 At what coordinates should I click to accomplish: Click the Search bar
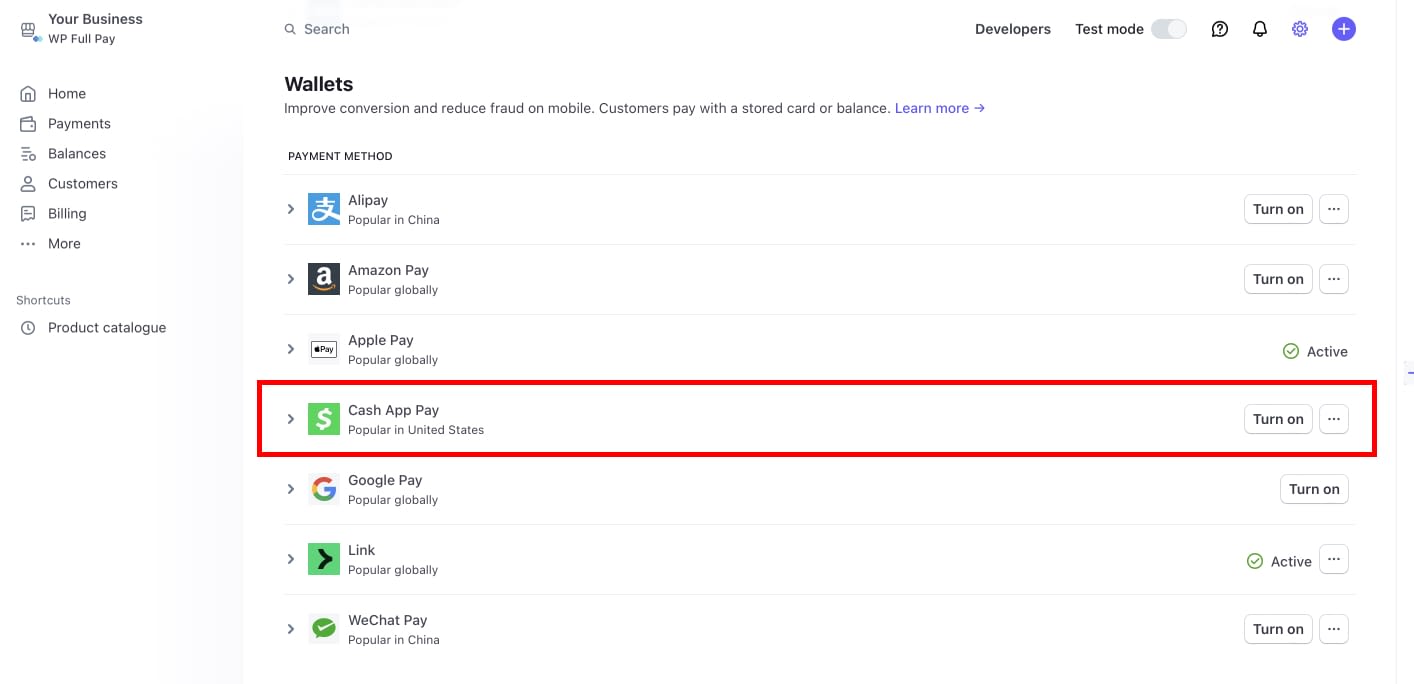pyautogui.click(x=327, y=29)
